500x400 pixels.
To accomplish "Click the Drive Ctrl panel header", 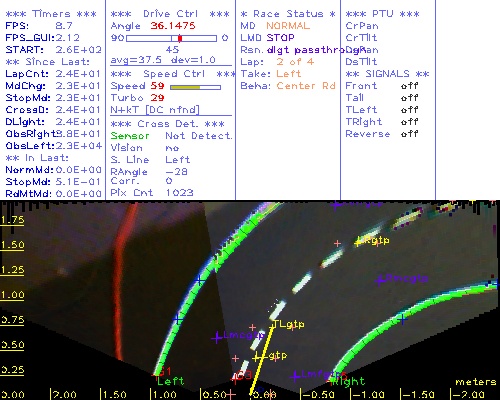I will (x=170, y=14).
